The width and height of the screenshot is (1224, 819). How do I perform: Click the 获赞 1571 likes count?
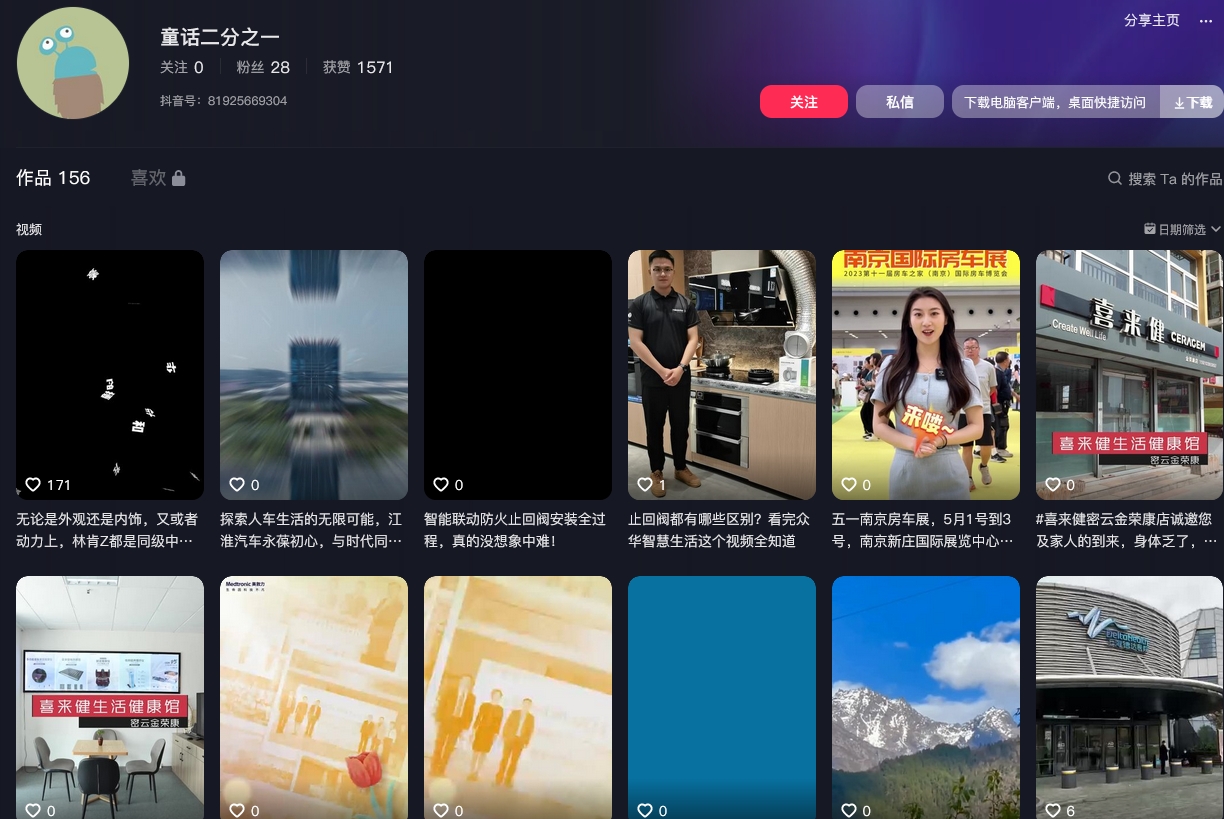click(358, 67)
